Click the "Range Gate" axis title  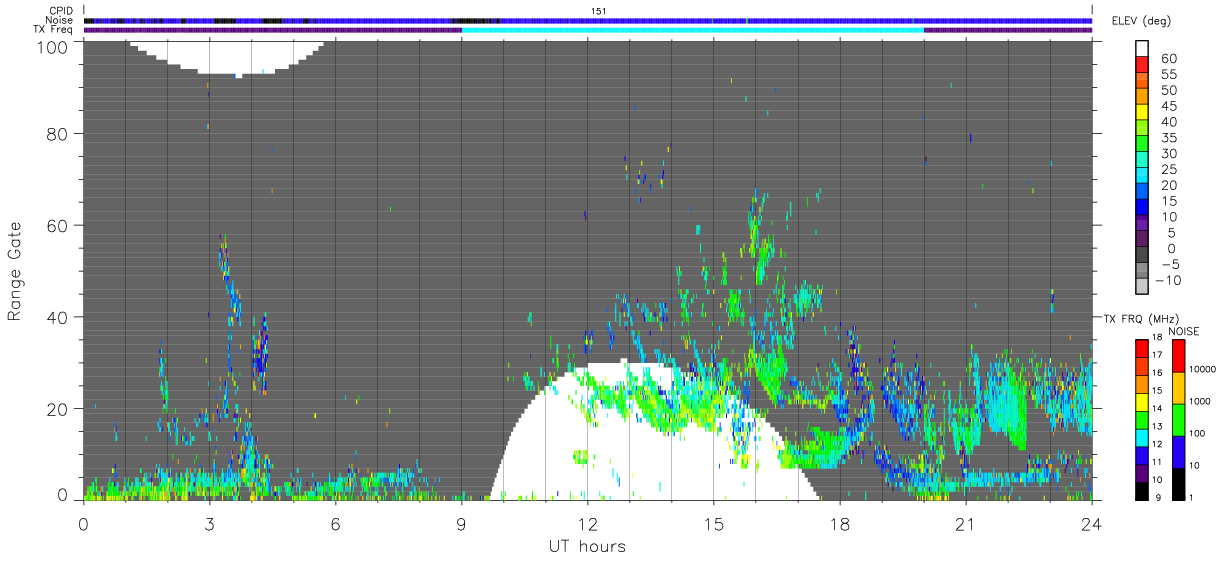15,272
